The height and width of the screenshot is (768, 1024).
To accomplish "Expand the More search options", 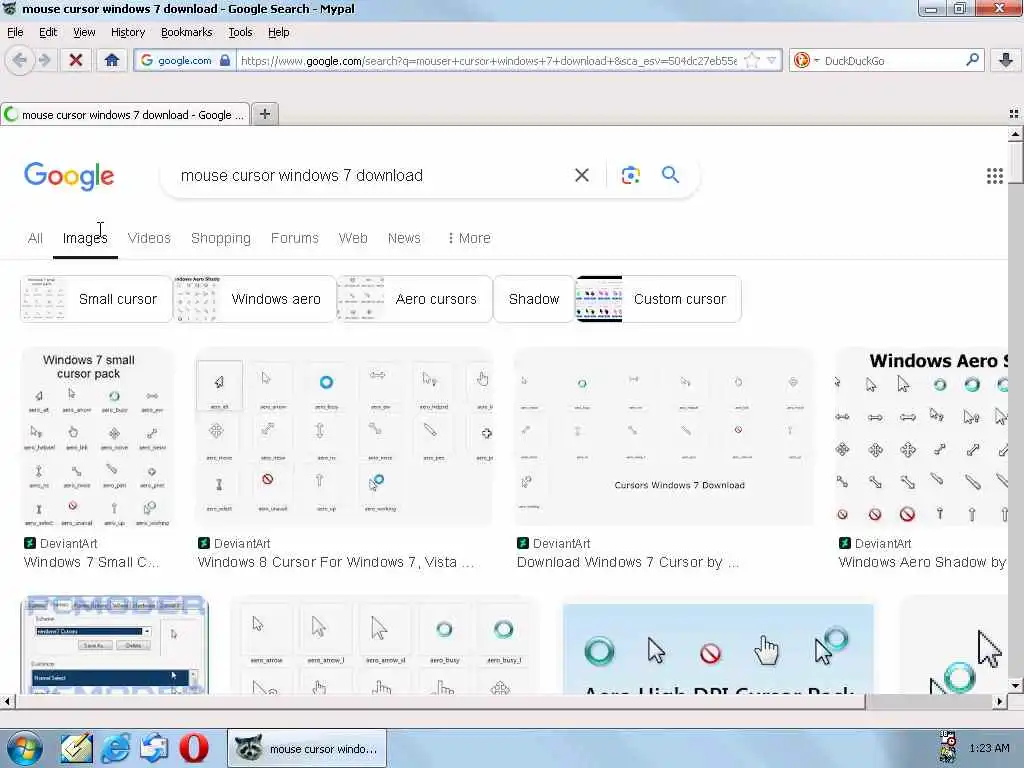I will point(468,238).
